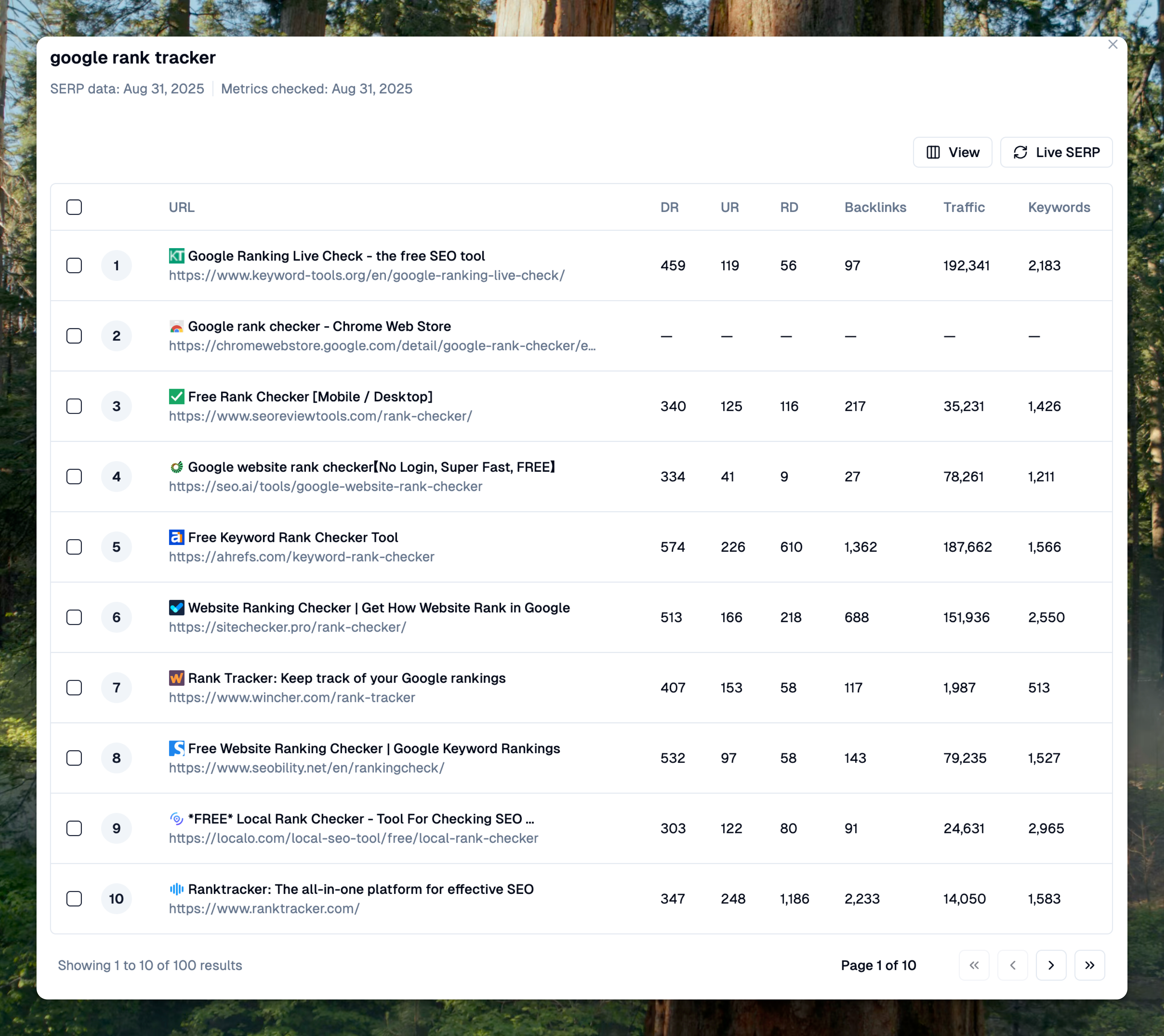Click the keyword-tools.org favicon in row 1
The height and width of the screenshot is (1036, 1164).
[x=176, y=256]
